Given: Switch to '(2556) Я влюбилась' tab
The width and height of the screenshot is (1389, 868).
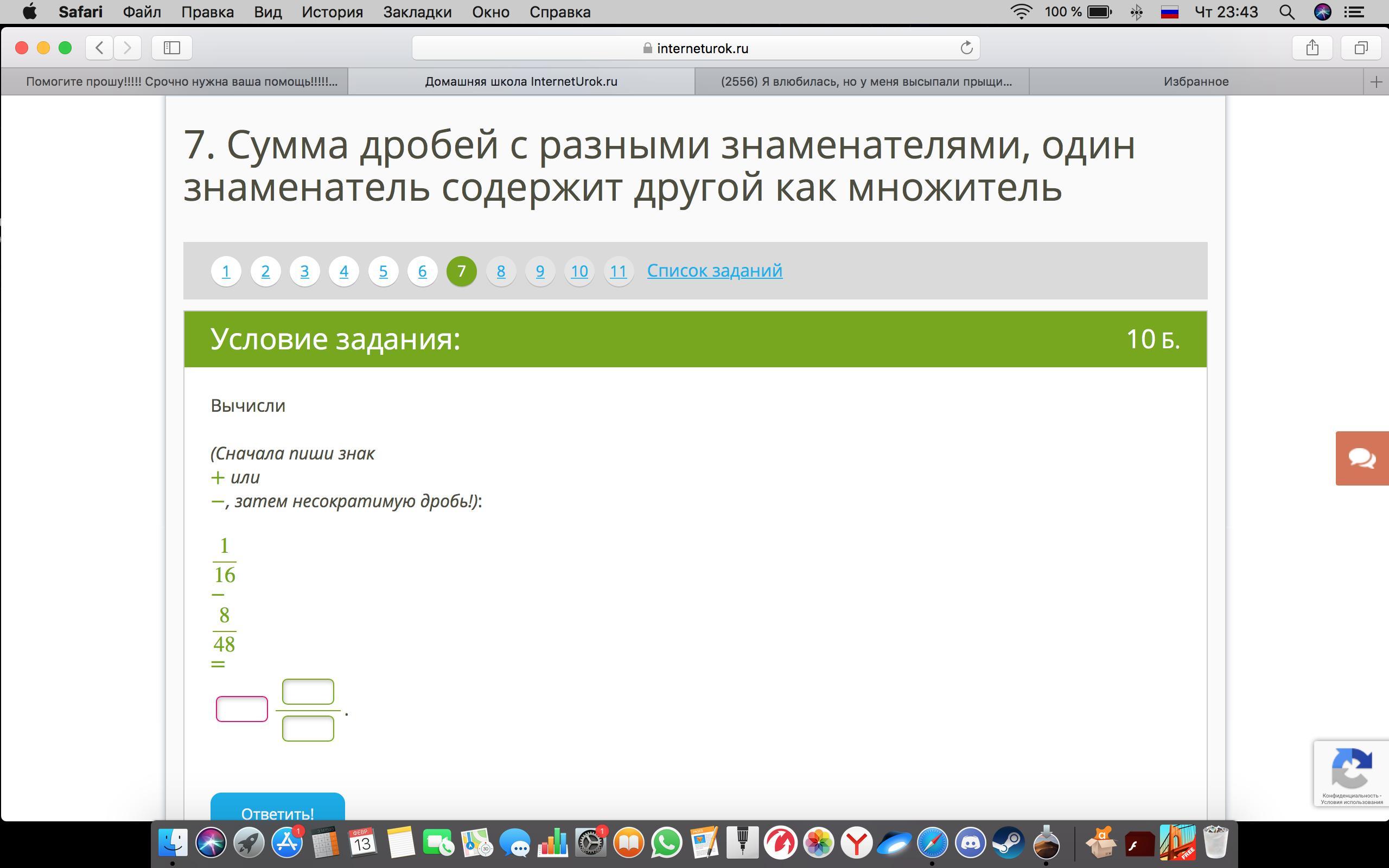Looking at the screenshot, I should [862, 81].
